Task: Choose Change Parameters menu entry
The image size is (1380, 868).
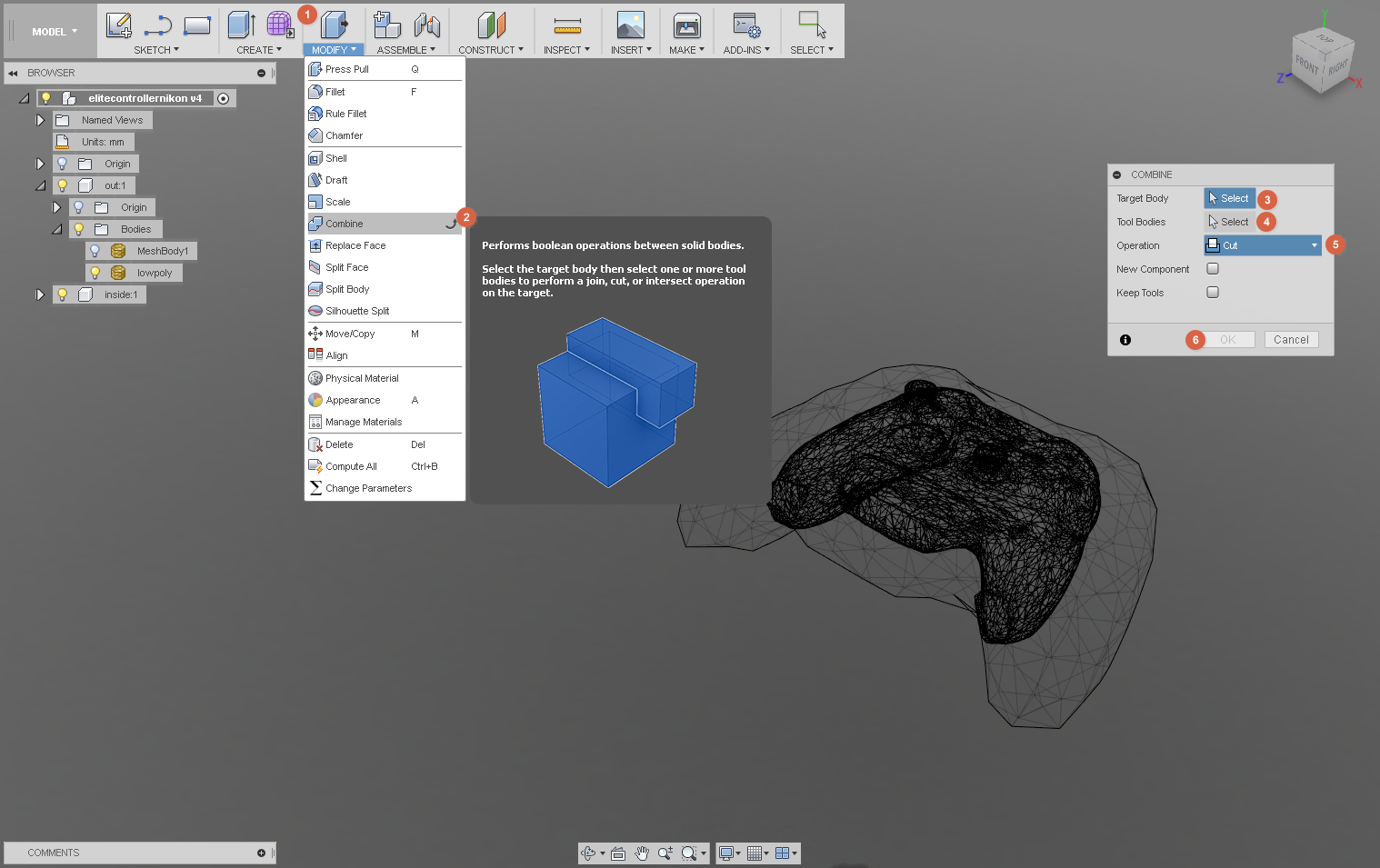Action: (x=385, y=488)
